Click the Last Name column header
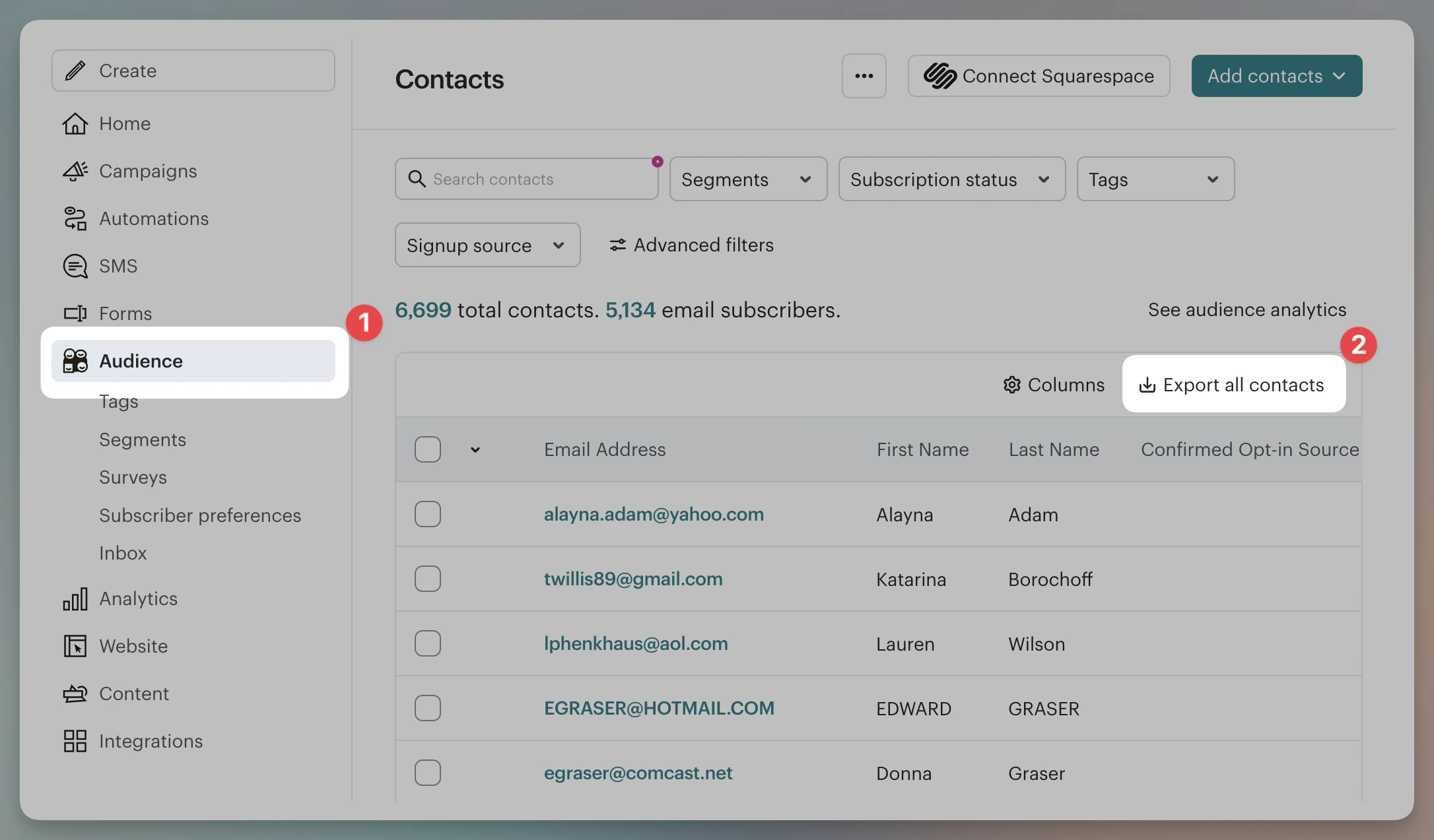This screenshot has width=1434, height=840. click(1054, 449)
